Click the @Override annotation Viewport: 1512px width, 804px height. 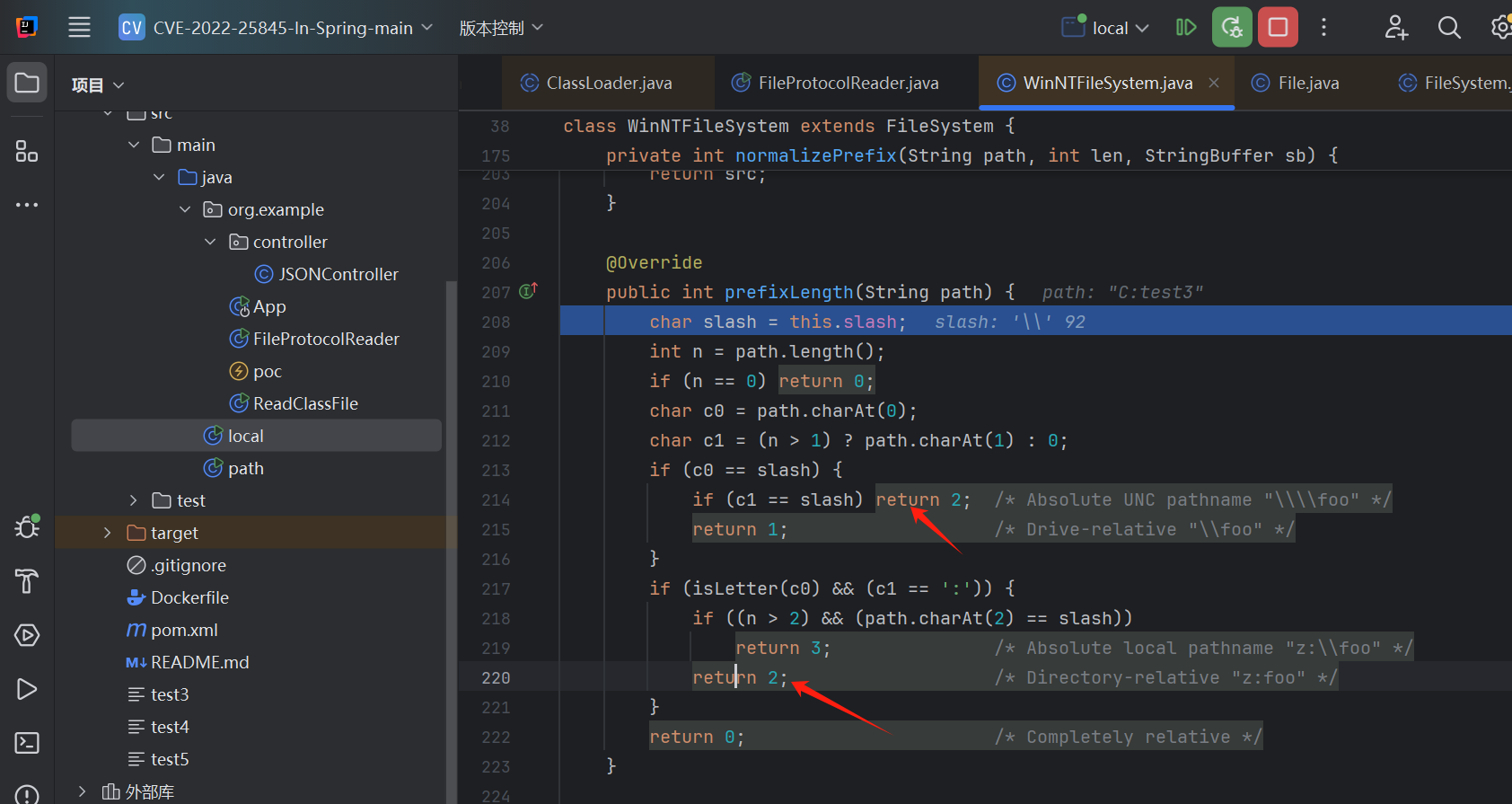(655, 262)
